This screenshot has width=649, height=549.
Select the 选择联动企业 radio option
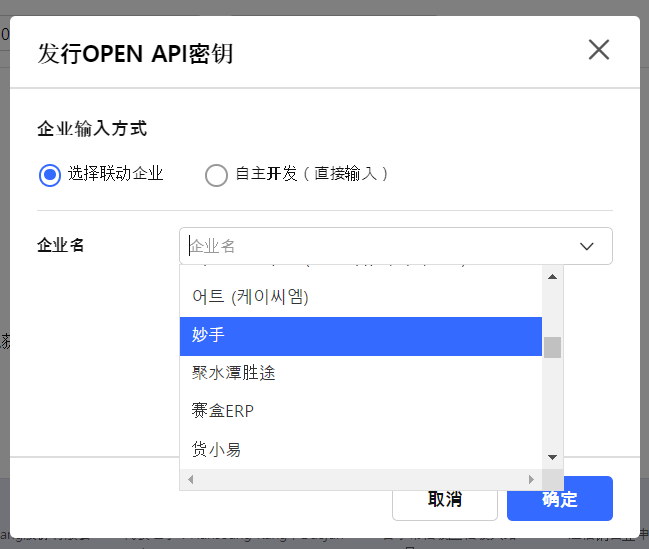(x=50, y=175)
